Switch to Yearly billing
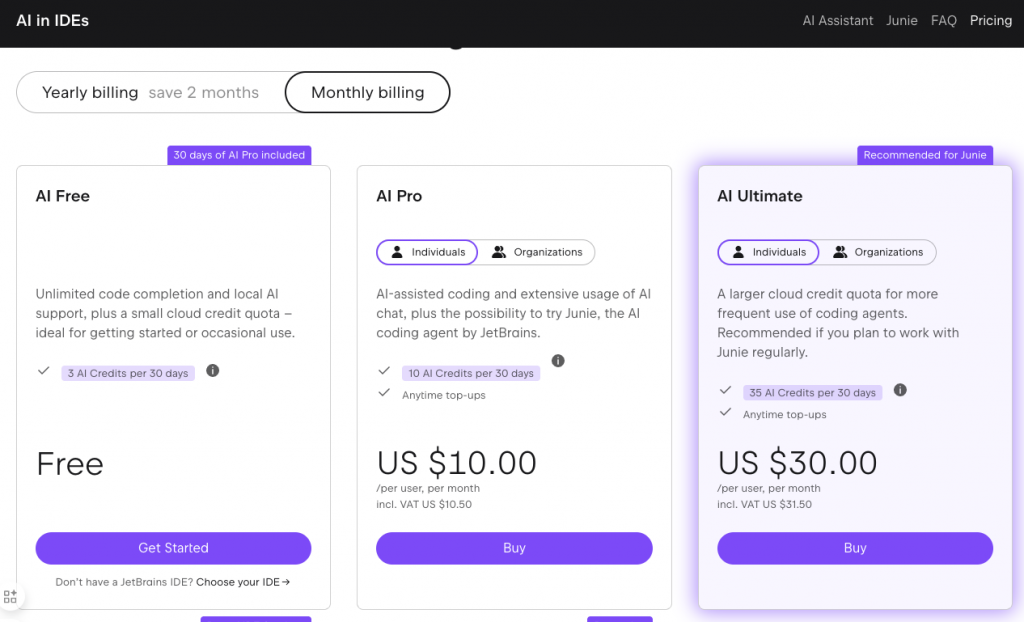 pos(150,93)
